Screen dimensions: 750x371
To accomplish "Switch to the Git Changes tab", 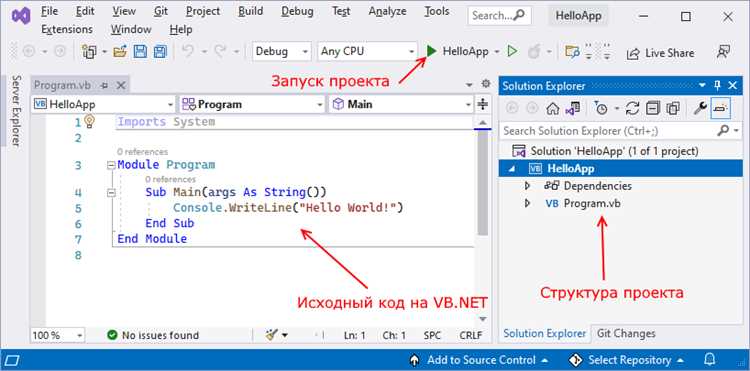I will (626, 333).
